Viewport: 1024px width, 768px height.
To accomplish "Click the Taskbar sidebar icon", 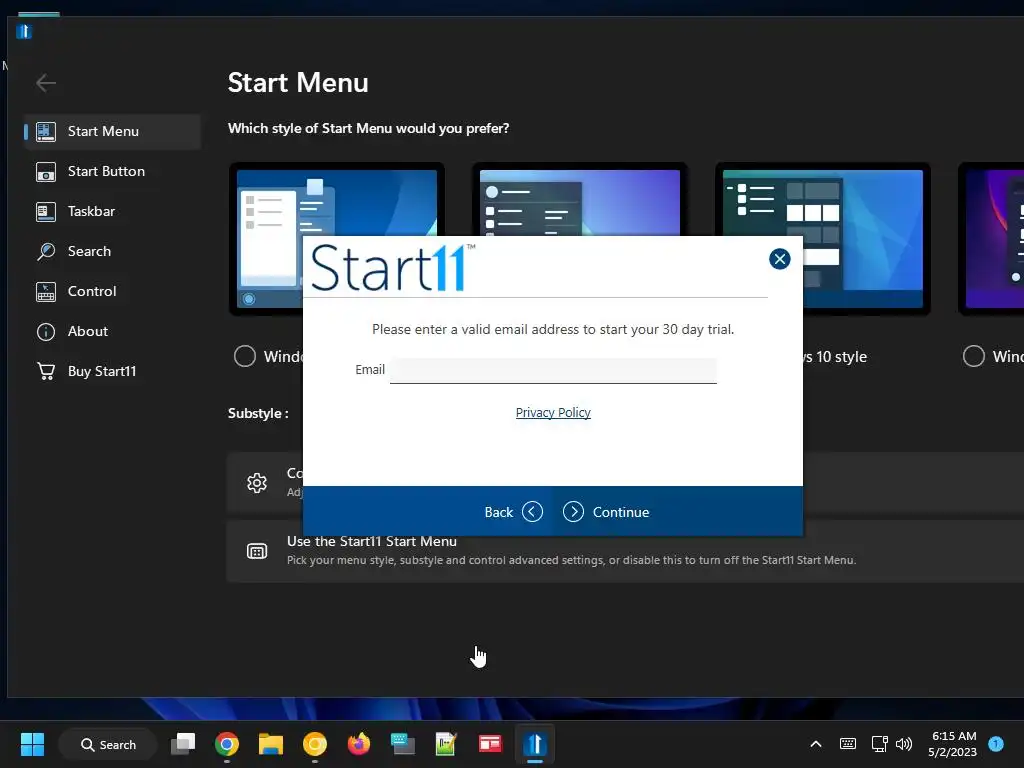I will [x=46, y=212].
